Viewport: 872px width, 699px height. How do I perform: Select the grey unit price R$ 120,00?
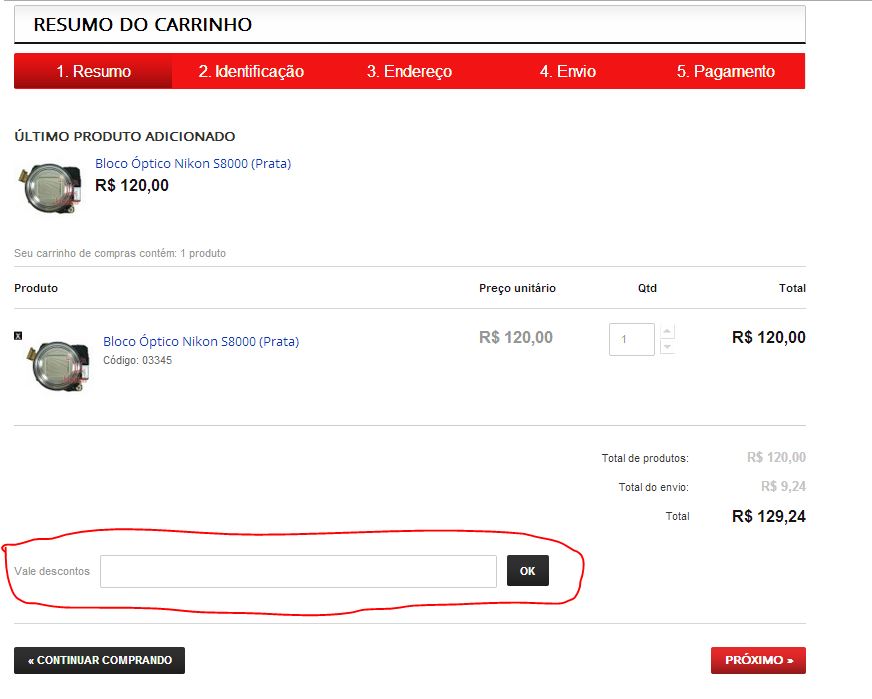click(516, 338)
